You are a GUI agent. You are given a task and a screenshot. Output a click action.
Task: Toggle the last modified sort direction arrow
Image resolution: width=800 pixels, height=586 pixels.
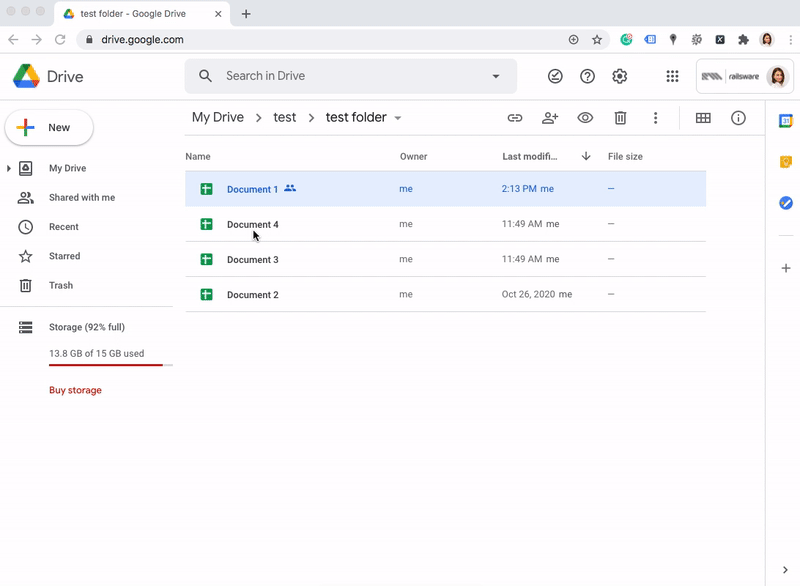585,157
